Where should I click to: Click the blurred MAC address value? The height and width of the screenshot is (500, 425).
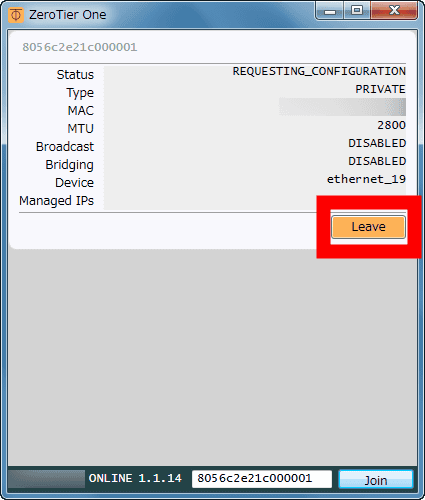[x=342, y=107]
